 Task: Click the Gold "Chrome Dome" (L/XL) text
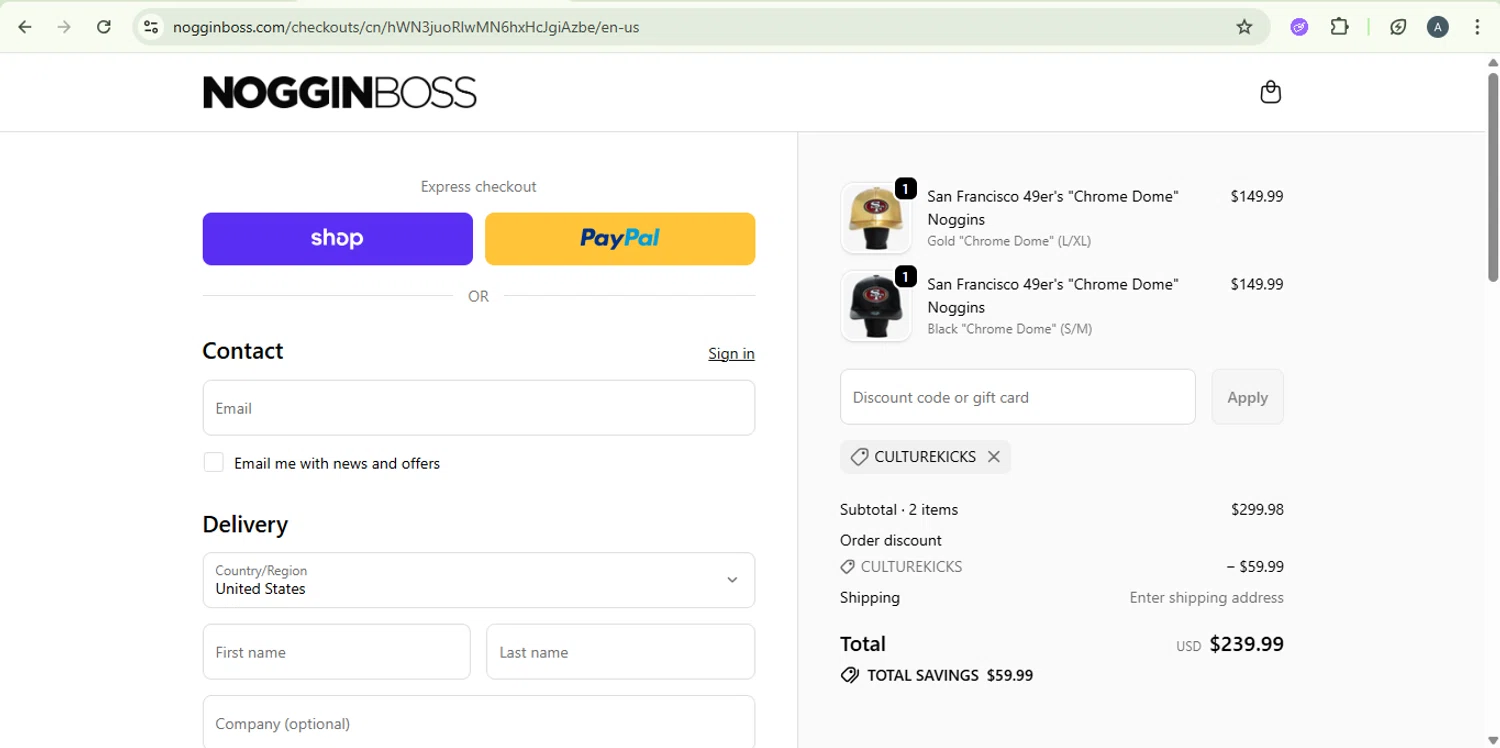(1009, 241)
